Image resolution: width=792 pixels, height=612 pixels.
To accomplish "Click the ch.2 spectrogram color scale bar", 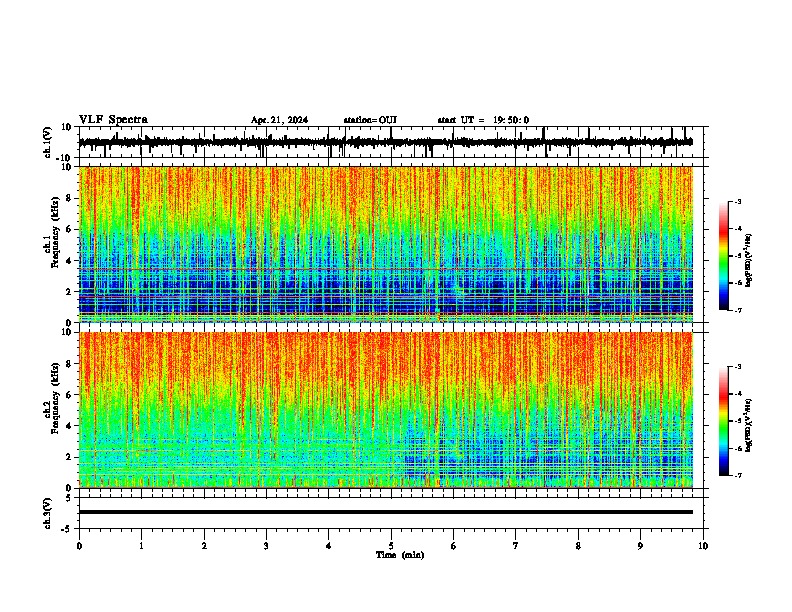I will coord(723,421).
